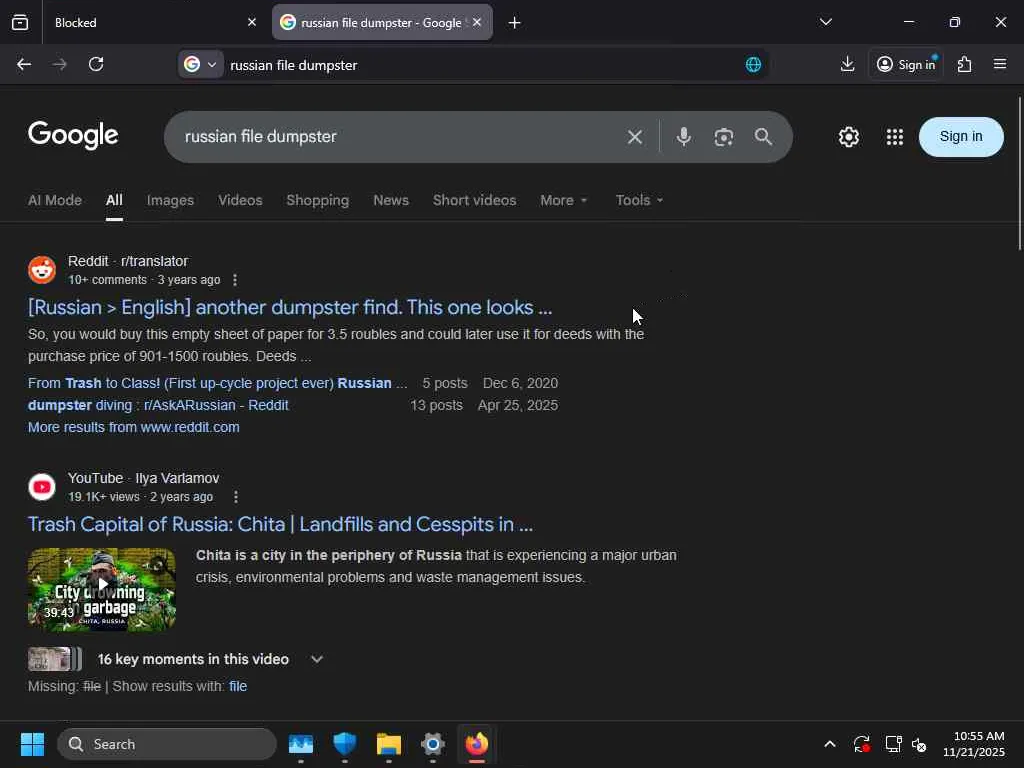The image size is (1024, 768).
Task: Select the Videos tab
Action: (x=240, y=200)
